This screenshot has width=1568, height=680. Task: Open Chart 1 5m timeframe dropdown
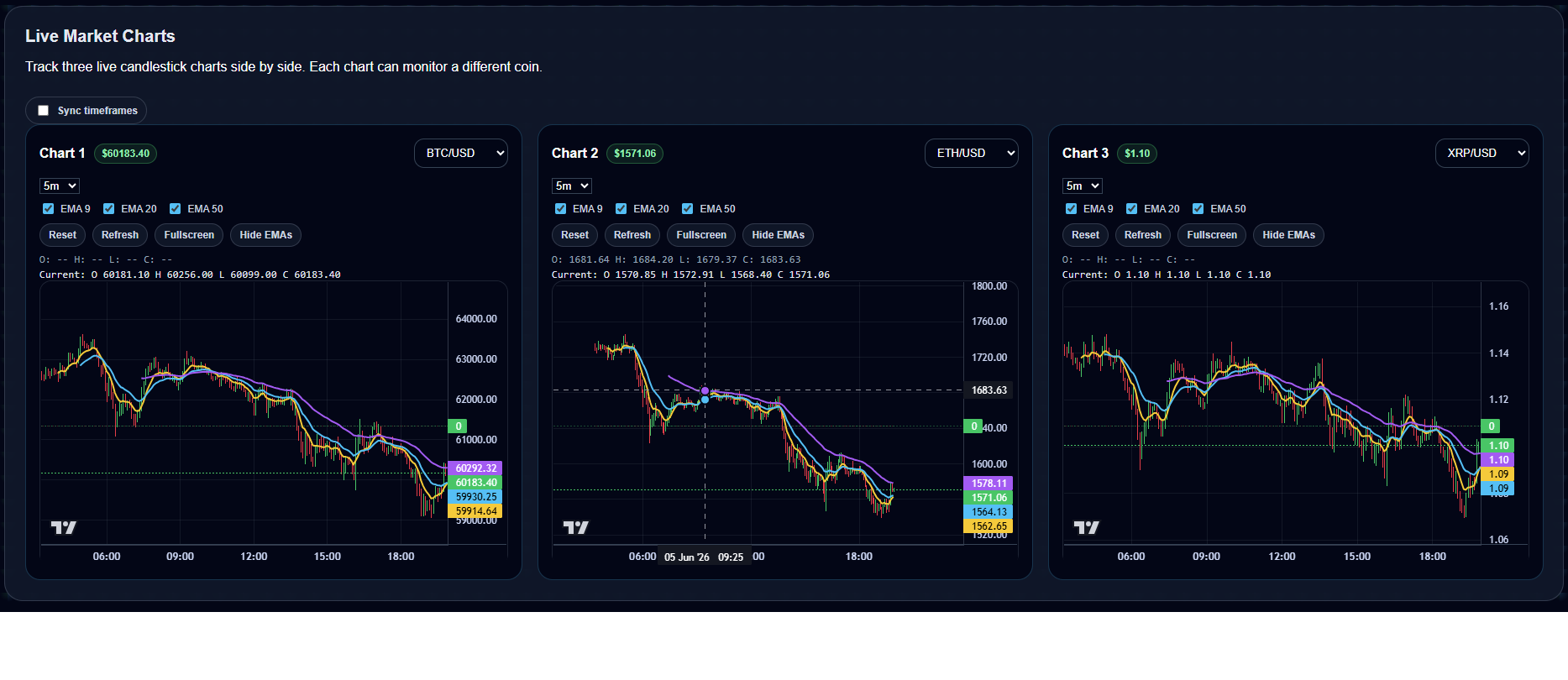click(x=59, y=186)
